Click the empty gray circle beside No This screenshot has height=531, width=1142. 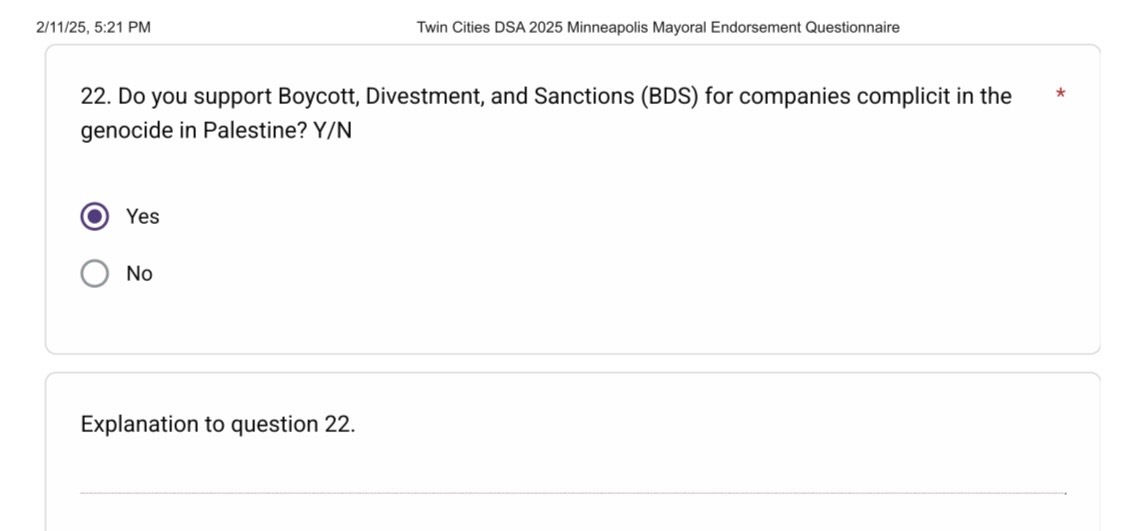pos(95,273)
